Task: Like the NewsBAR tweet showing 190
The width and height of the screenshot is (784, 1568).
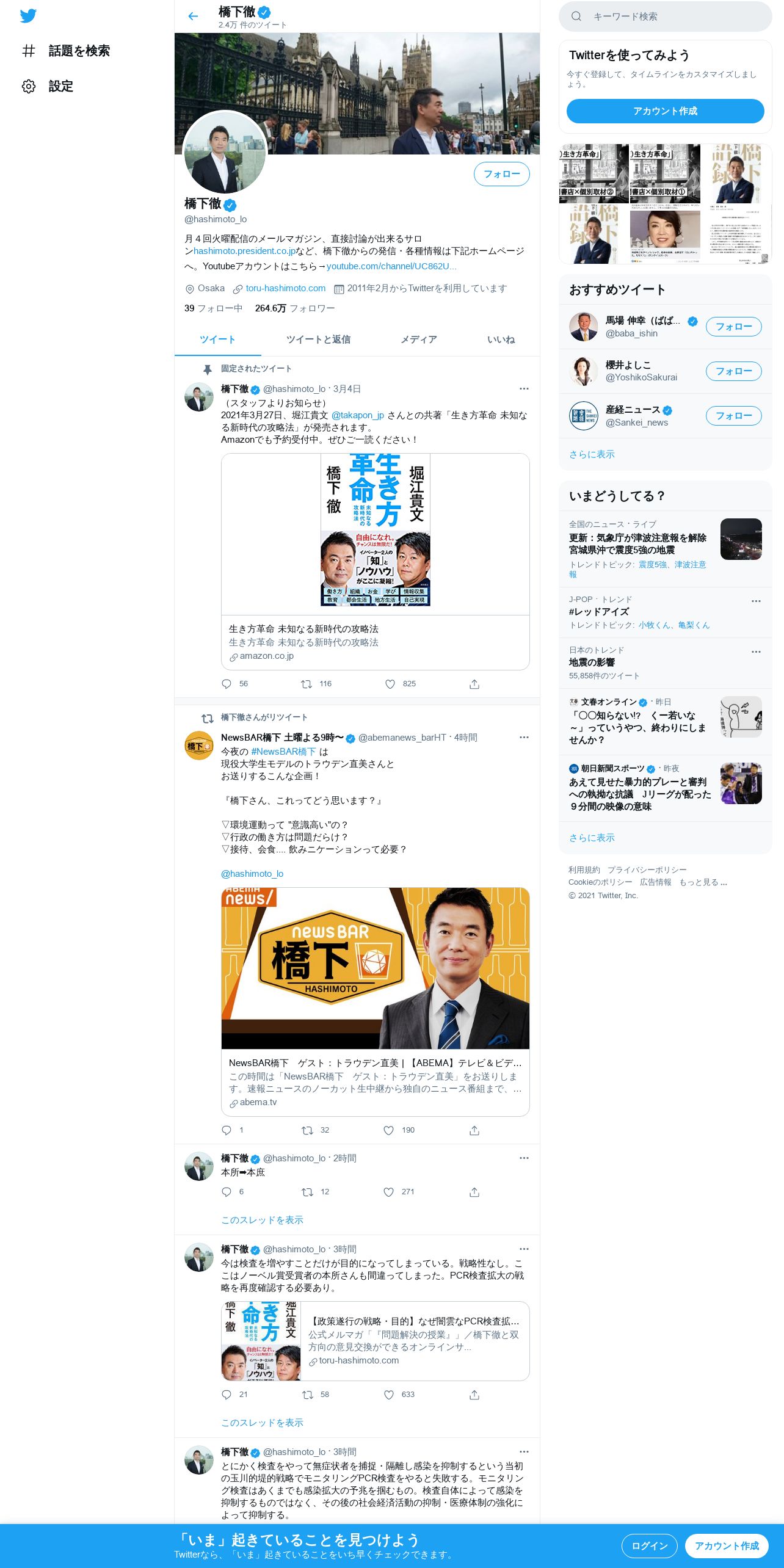Action: [x=389, y=1130]
